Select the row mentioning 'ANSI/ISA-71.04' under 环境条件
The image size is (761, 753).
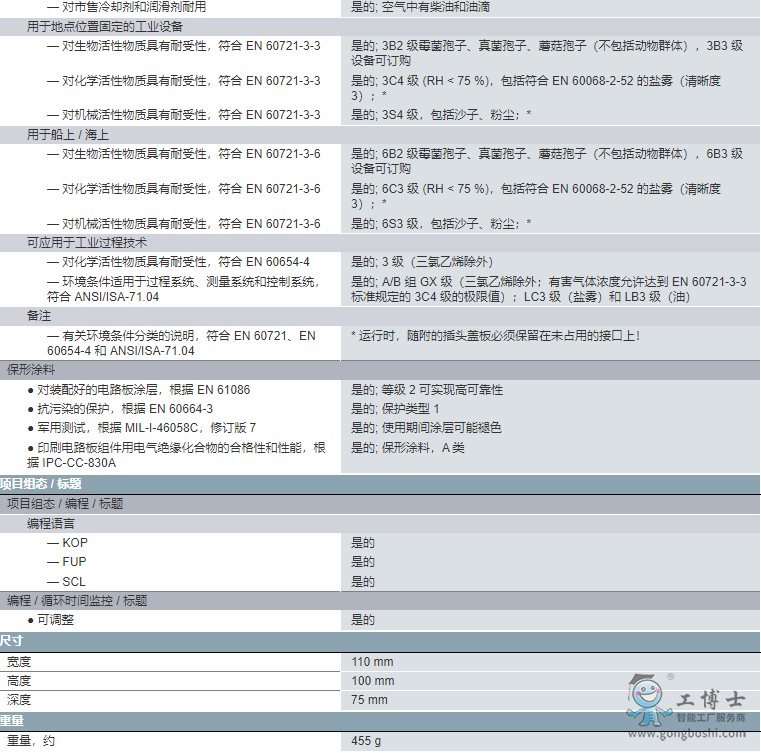[x=184, y=289]
